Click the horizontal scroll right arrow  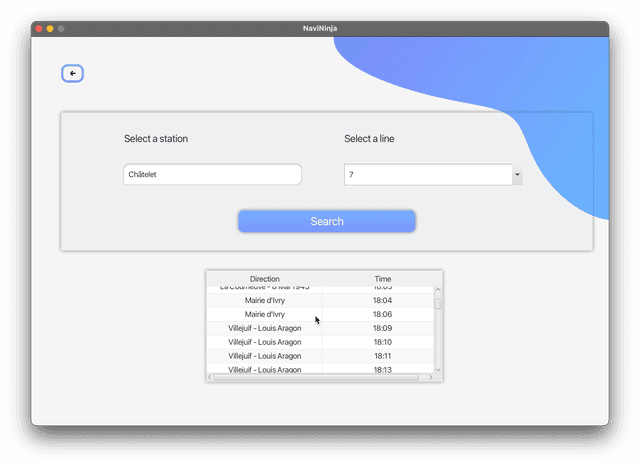(x=431, y=377)
